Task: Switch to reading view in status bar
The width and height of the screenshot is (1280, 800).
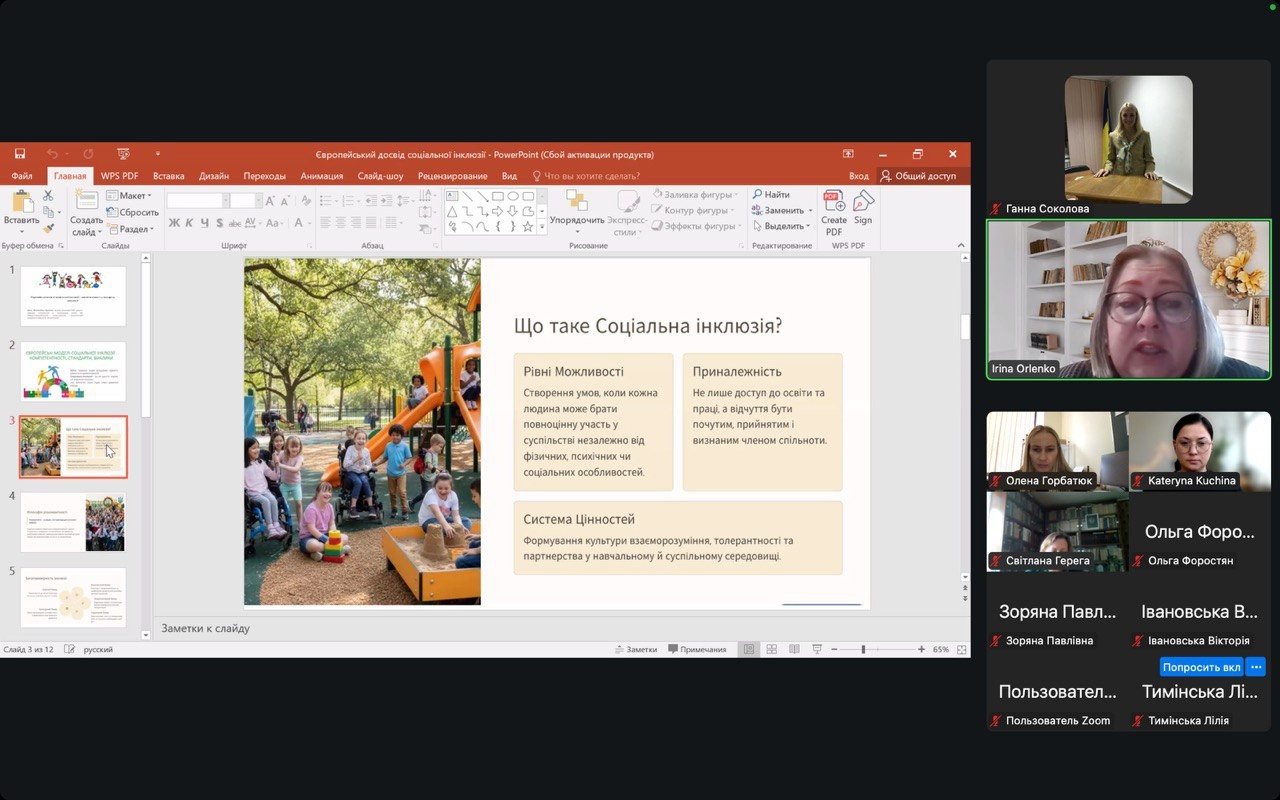Action: coord(794,649)
